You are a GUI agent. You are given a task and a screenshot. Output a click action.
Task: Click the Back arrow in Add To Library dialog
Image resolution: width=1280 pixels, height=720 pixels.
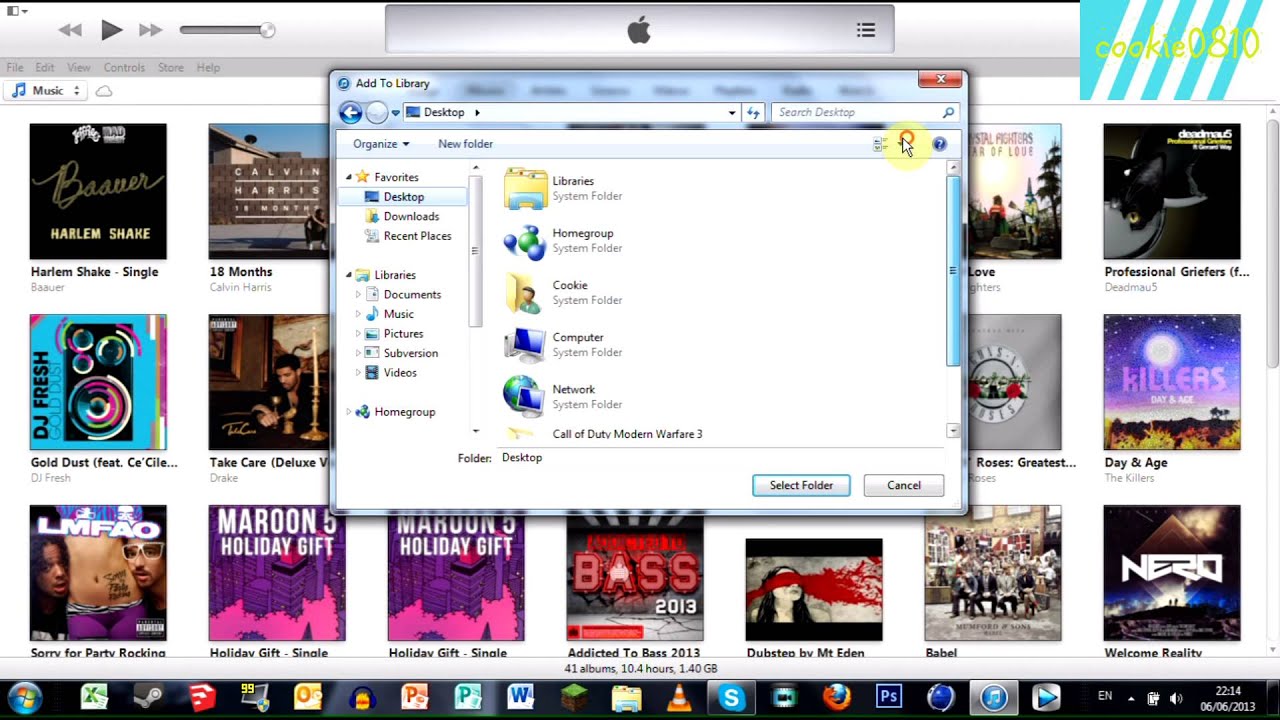pos(350,112)
